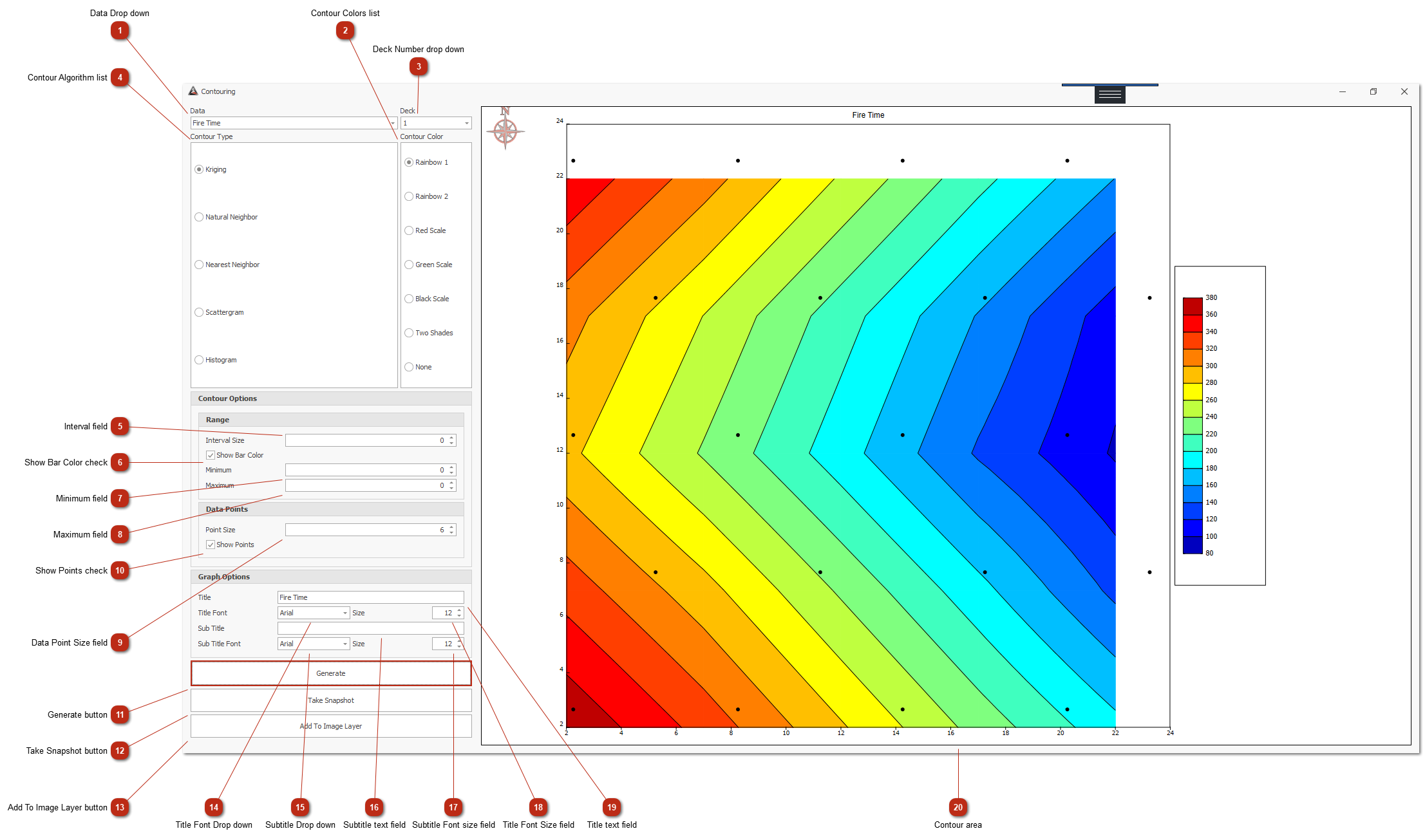
Task: Click the Add To Image Layer button
Action: tap(331, 727)
